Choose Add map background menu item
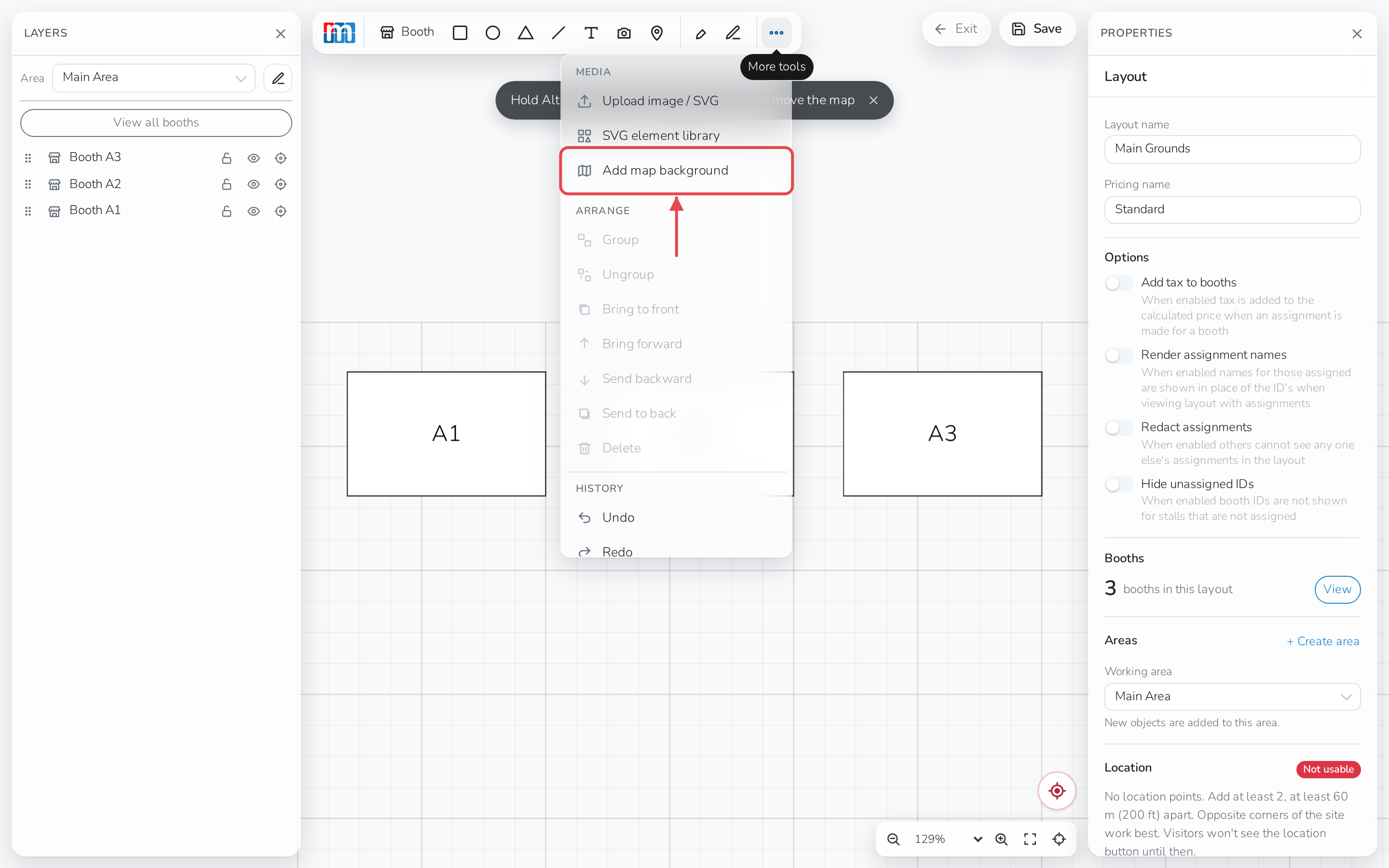Viewport: 1389px width, 868px height. pos(676,171)
